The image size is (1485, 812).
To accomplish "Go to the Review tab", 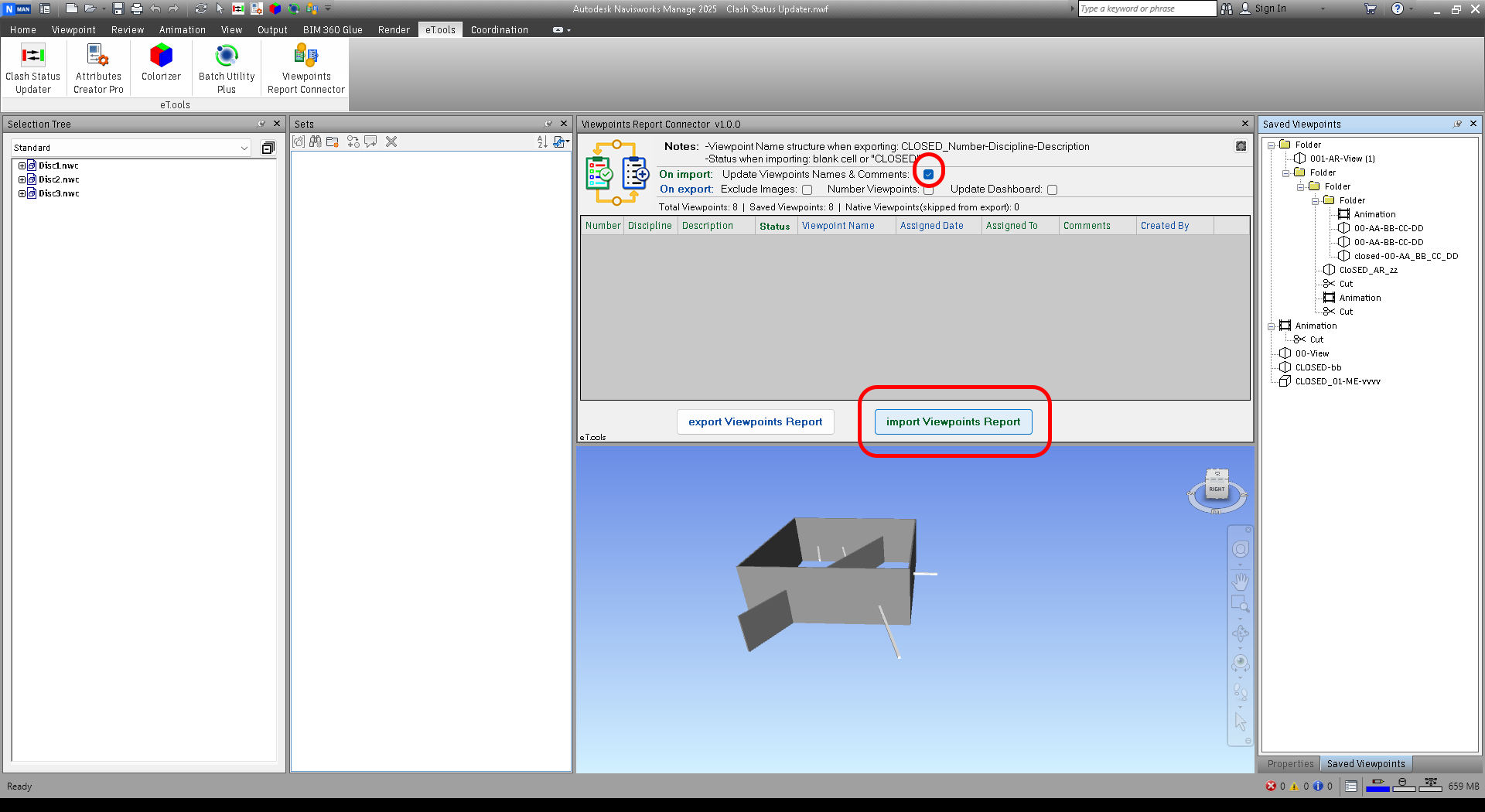I will tap(128, 30).
